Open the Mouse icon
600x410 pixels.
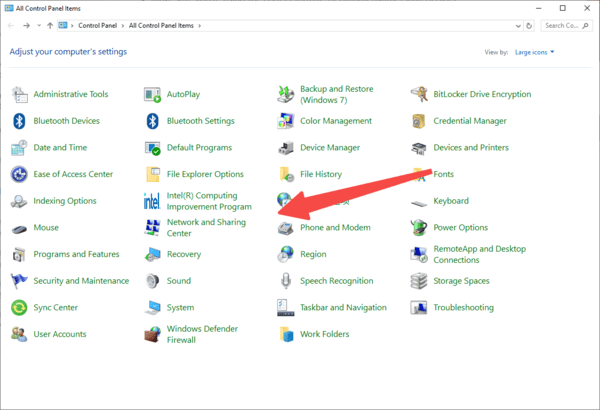(x=20, y=229)
